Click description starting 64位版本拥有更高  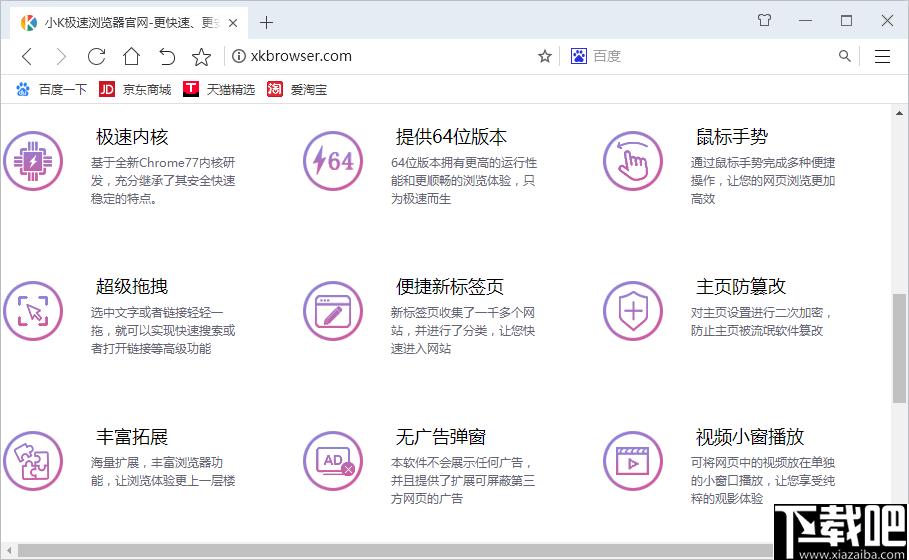464,180
